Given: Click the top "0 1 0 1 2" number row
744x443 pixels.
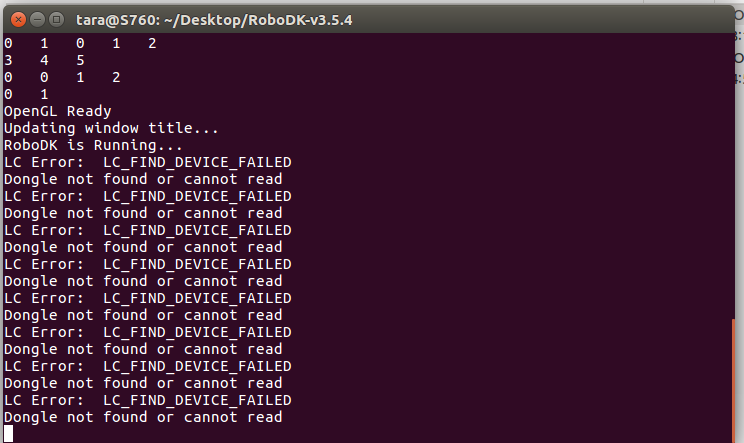Looking at the screenshot, I should [x=80, y=43].
